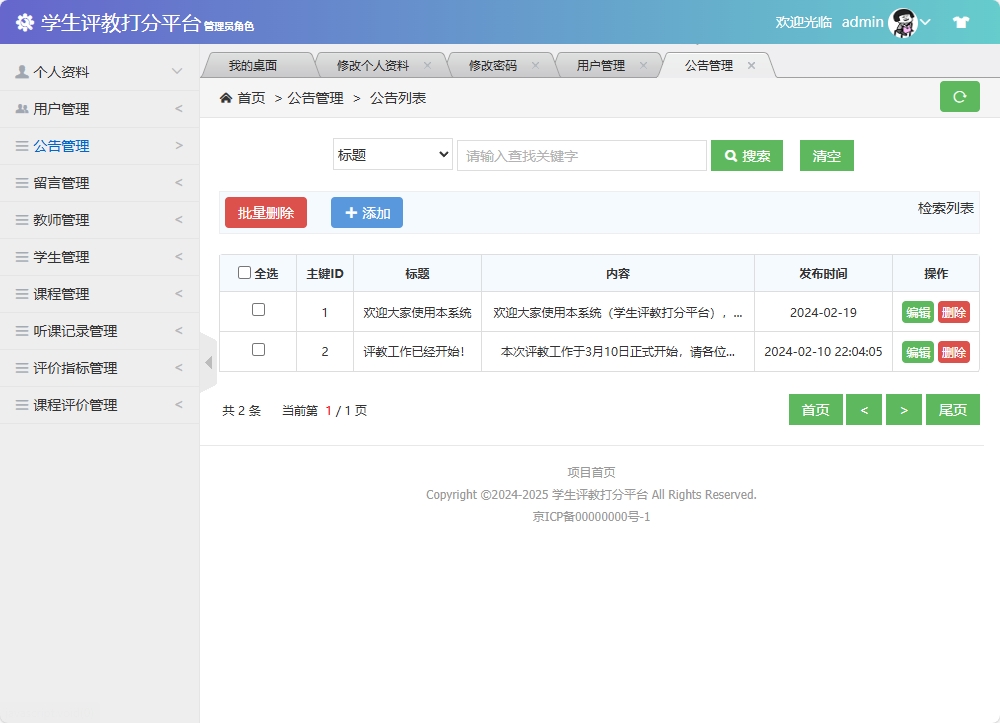
Task: Click 批量删除 to delete selected items
Action: tap(265, 213)
